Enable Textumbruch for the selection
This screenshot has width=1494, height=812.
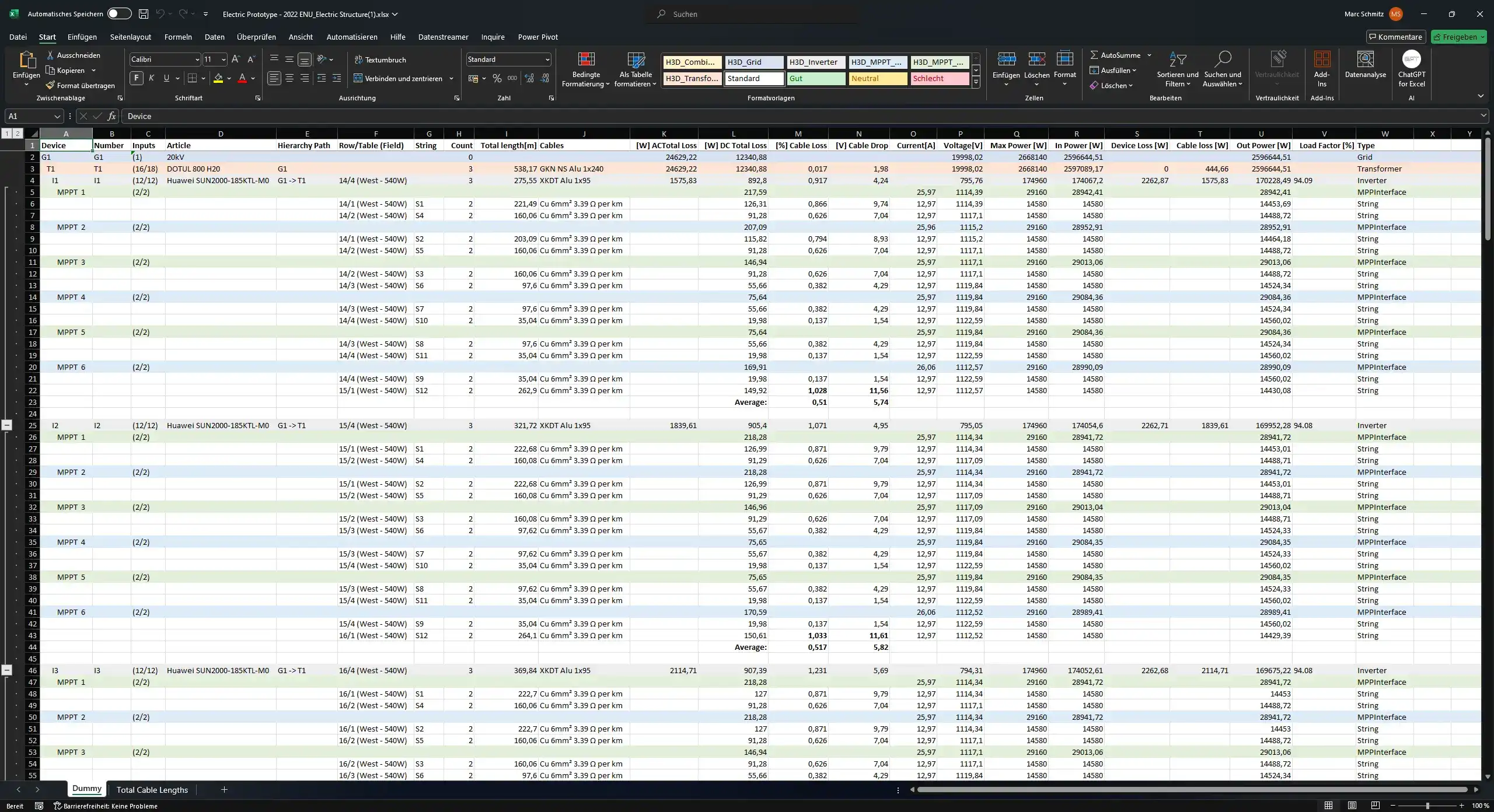click(x=382, y=59)
